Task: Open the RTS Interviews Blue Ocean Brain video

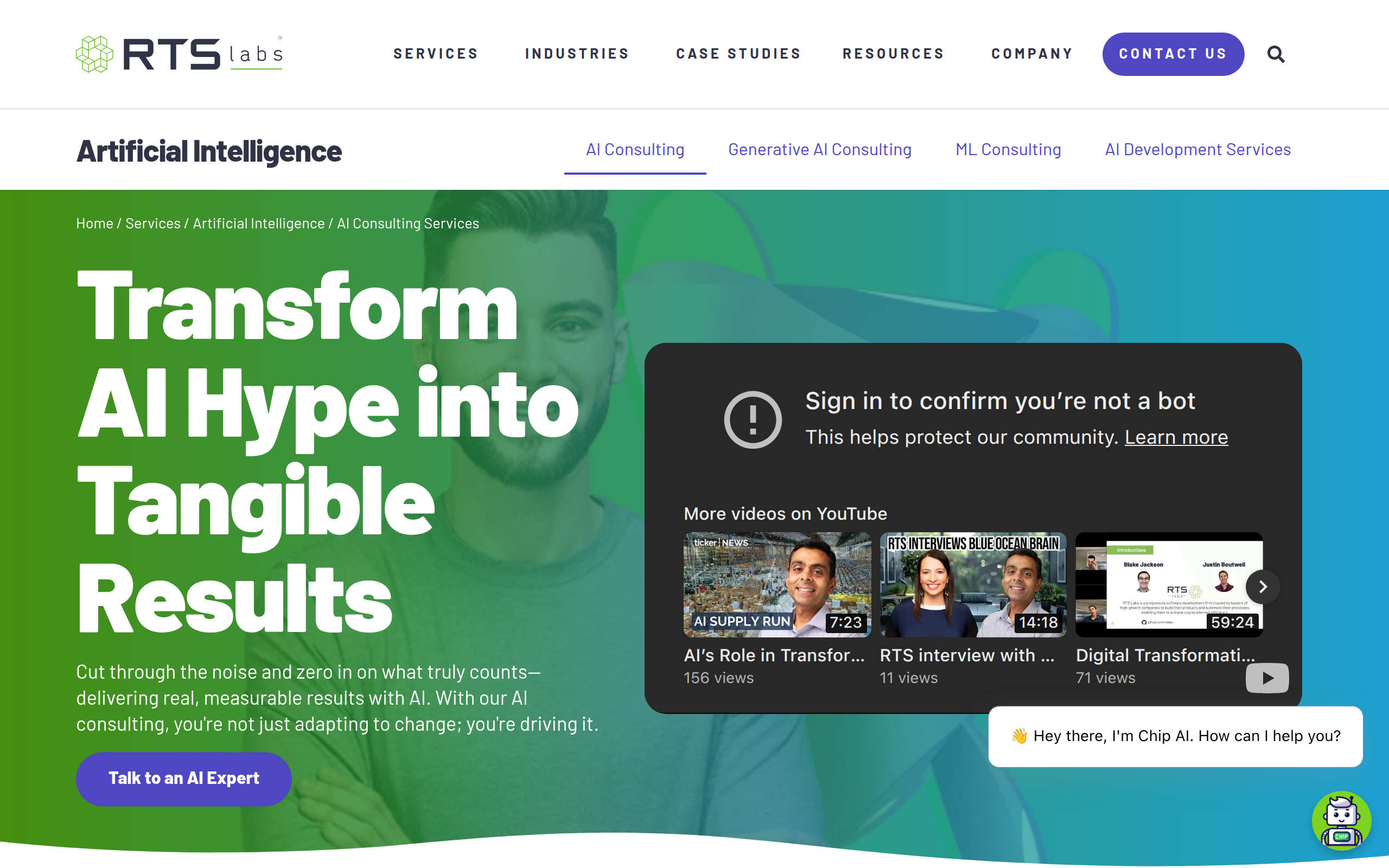Action: tap(973, 584)
